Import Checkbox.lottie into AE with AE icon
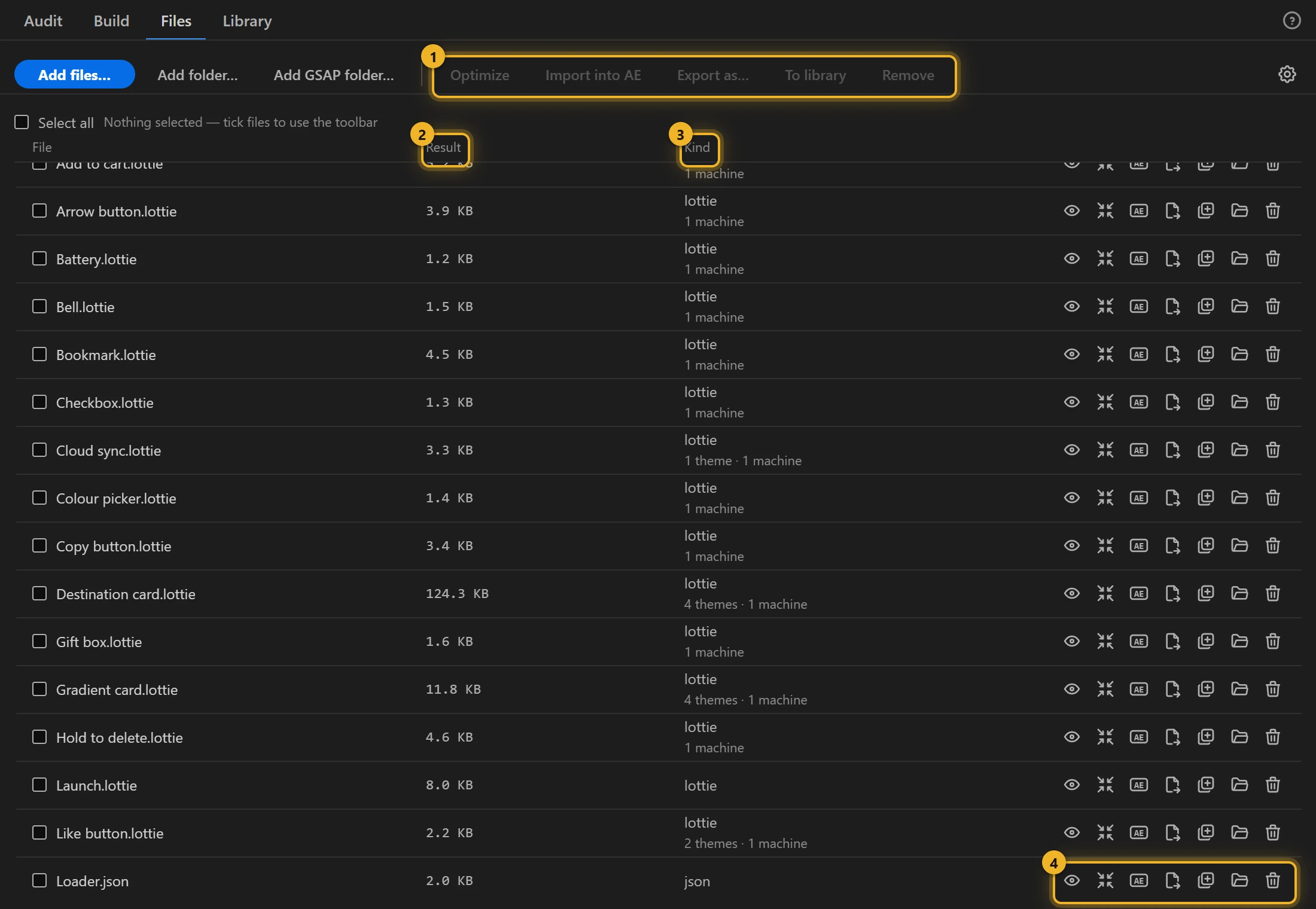Image resolution: width=1316 pixels, height=909 pixels. (x=1138, y=402)
